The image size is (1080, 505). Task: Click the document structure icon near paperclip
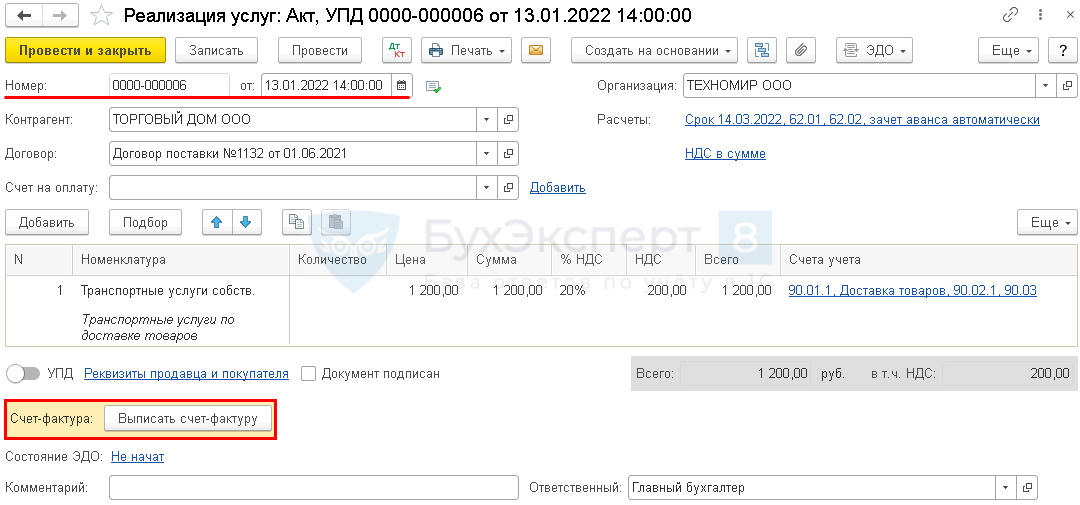[x=763, y=50]
